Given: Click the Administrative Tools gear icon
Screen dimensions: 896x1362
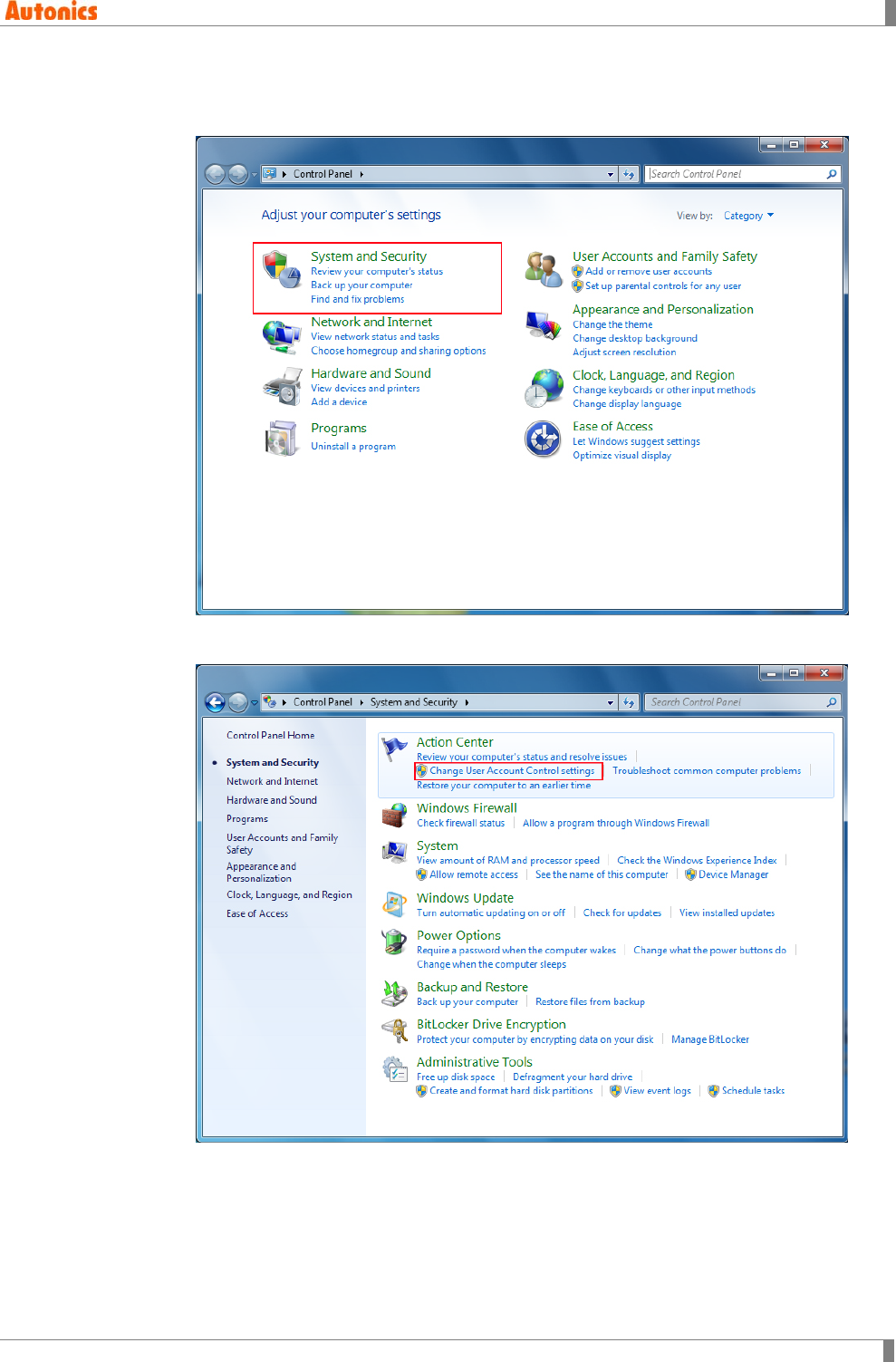Looking at the screenshot, I should [394, 1069].
